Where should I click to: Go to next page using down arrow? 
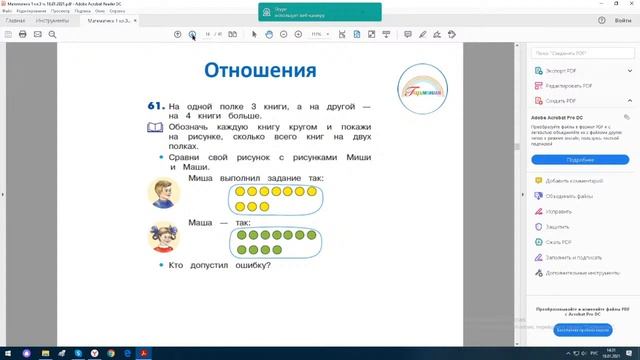pos(192,34)
